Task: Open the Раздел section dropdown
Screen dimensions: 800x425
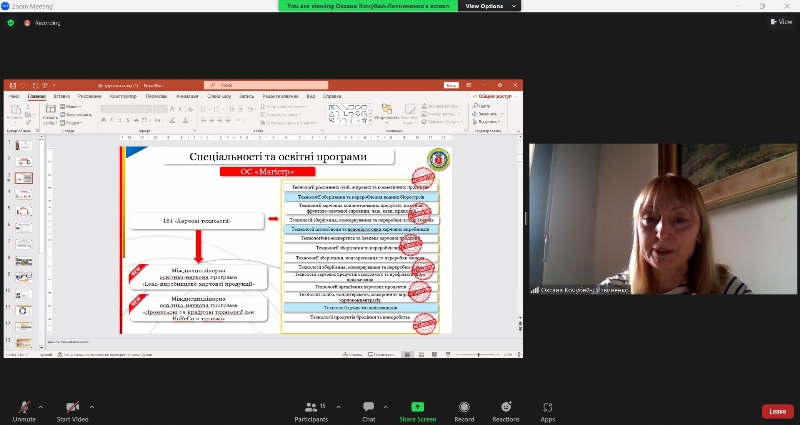Action: coord(71,123)
